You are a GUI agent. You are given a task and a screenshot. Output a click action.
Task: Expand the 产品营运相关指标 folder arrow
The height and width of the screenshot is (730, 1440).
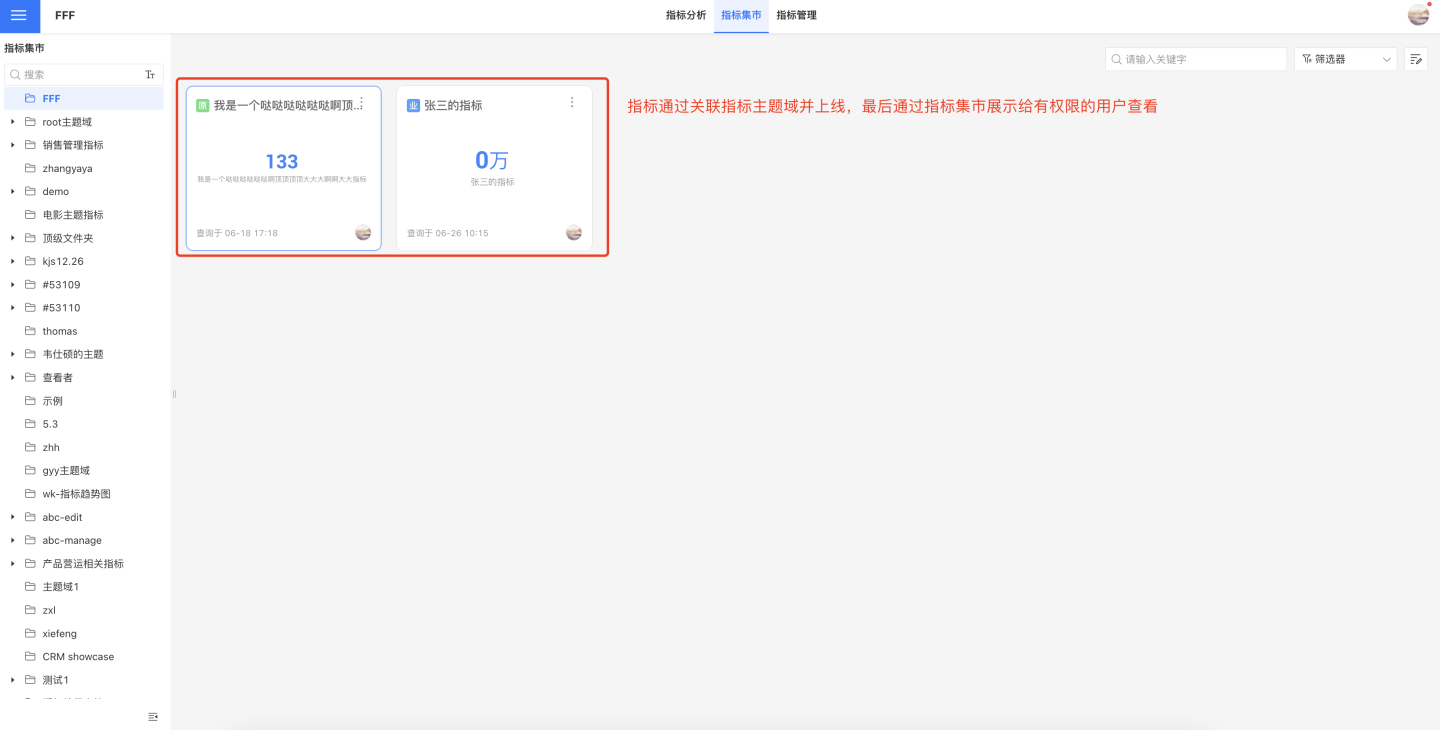coord(13,564)
